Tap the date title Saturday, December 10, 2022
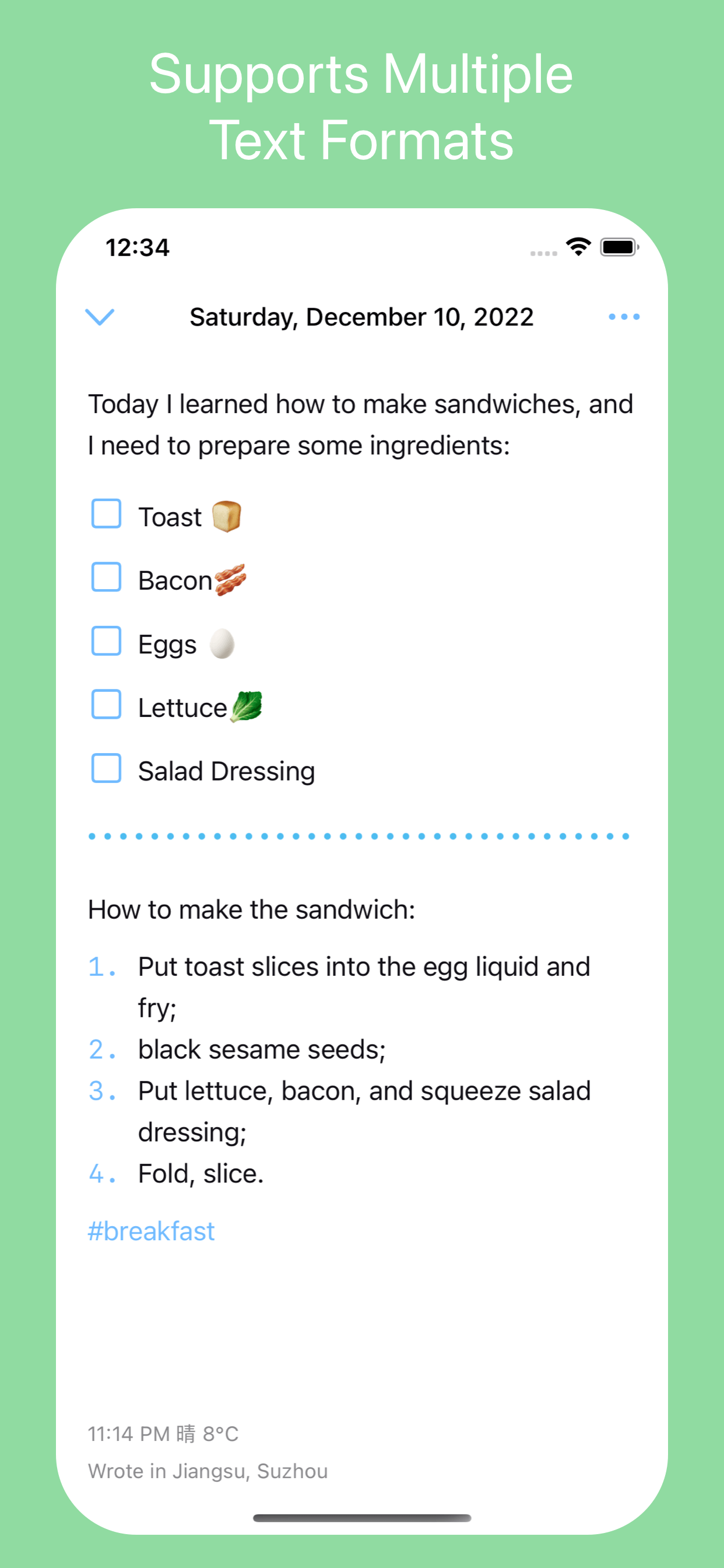 [361, 317]
